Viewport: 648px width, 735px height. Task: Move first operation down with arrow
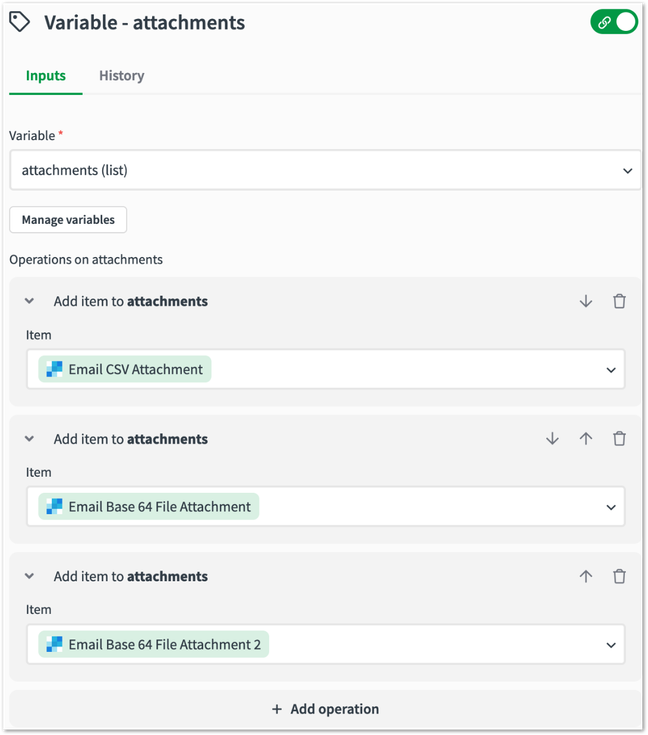[586, 301]
